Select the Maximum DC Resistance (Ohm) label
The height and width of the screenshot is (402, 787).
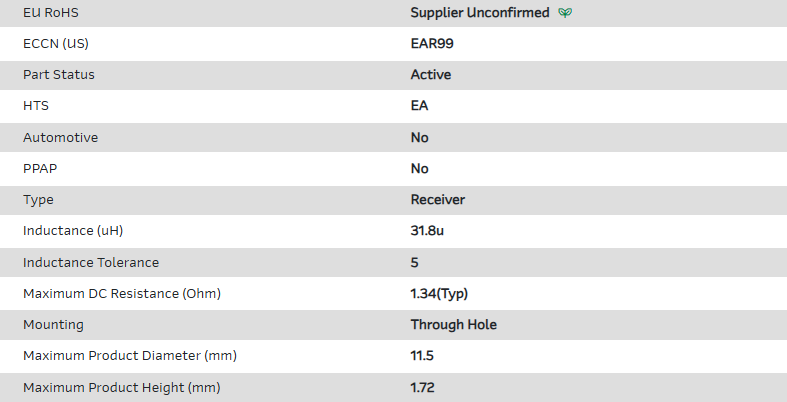point(122,293)
